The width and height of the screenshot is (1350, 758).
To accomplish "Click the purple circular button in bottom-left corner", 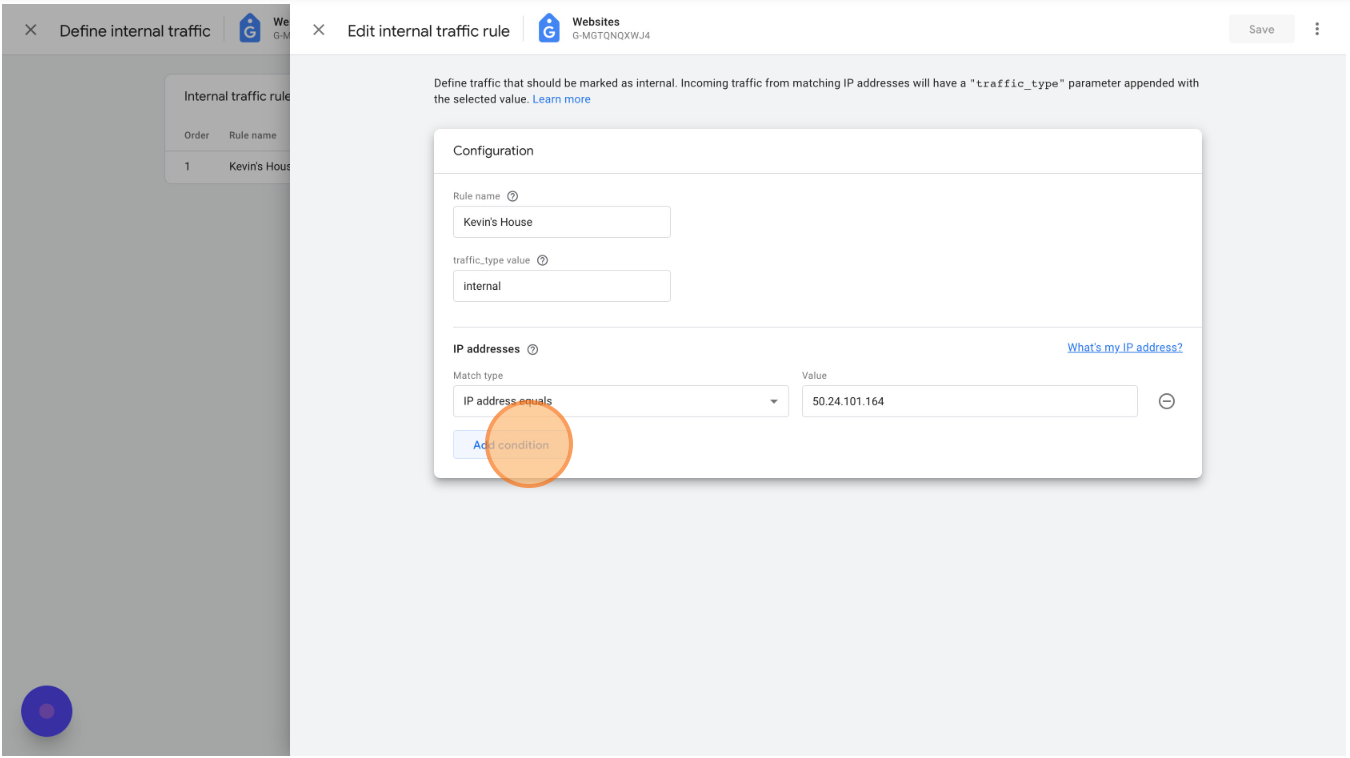I will point(47,711).
